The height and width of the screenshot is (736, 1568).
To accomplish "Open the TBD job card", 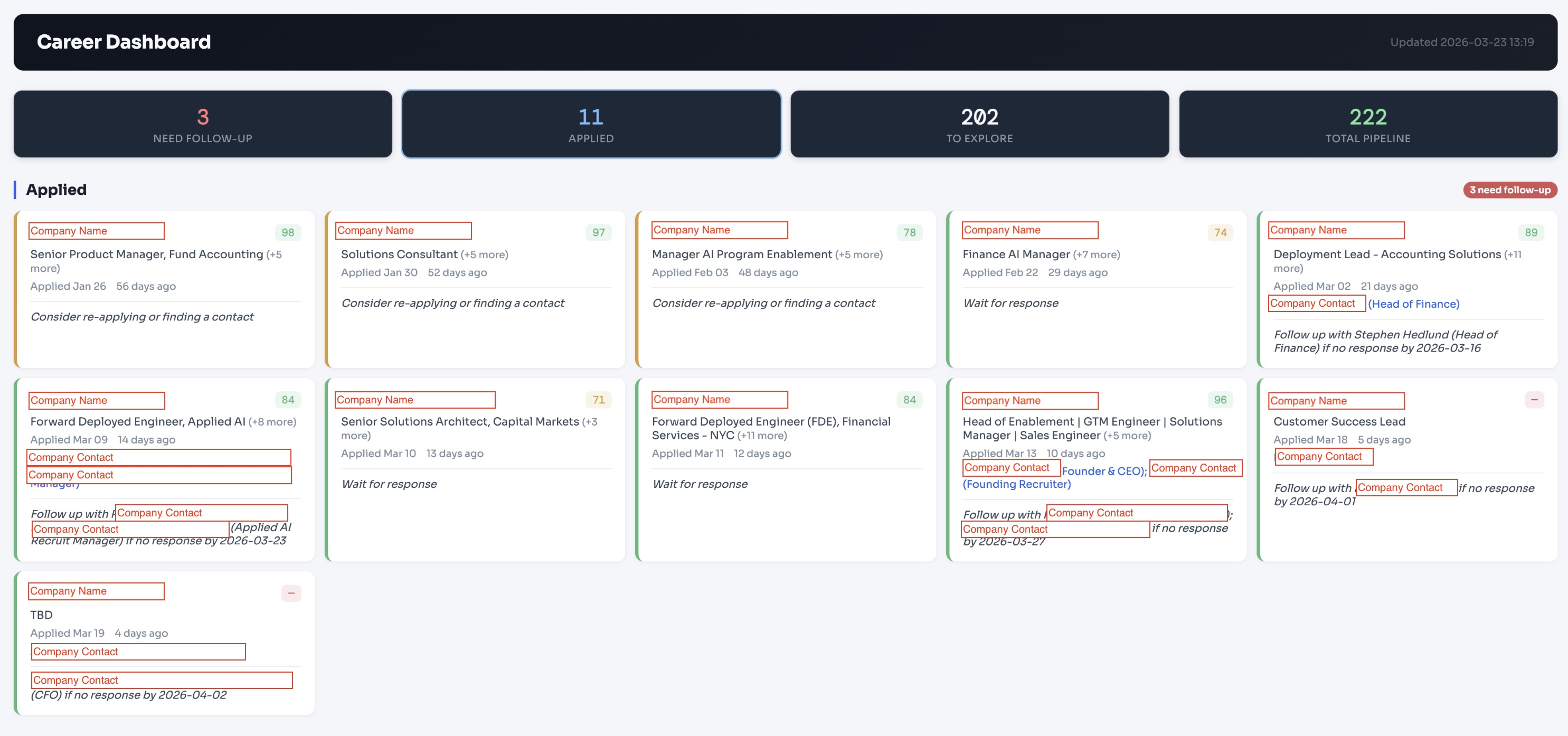I will [x=164, y=643].
